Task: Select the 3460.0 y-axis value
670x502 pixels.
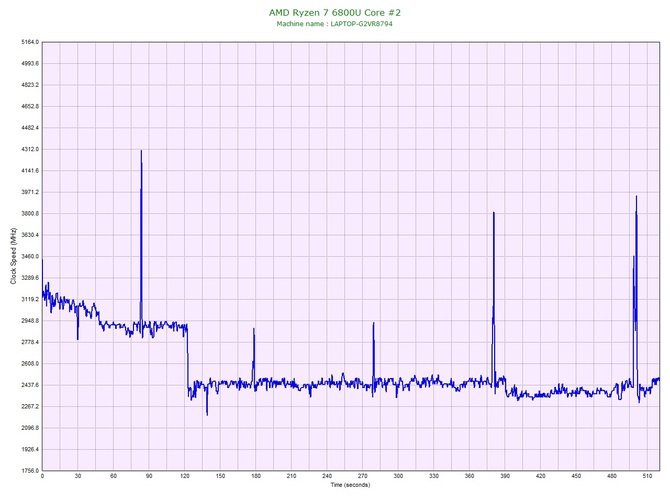Action: pyautogui.click(x=30, y=256)
